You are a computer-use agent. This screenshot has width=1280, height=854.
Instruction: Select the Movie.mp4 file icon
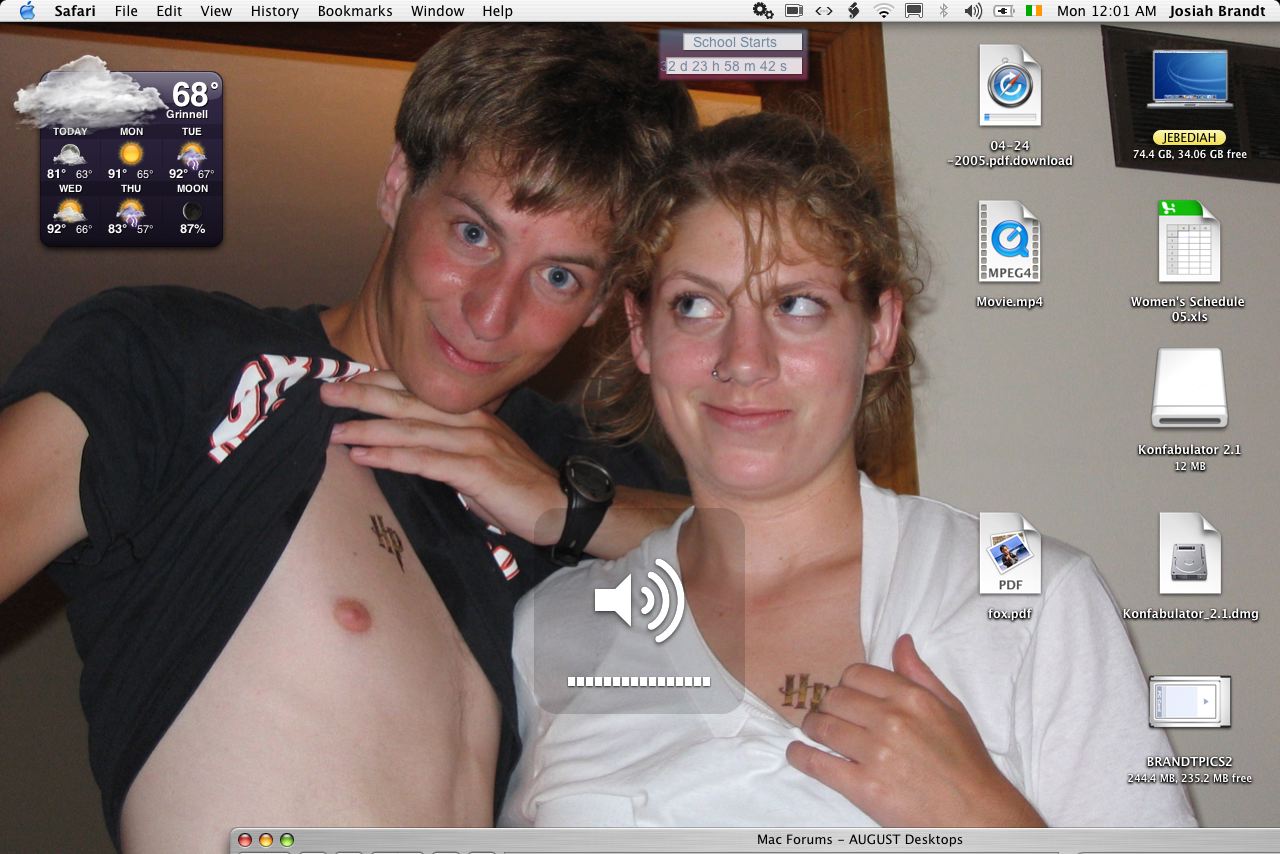(x=1010, y=241)
